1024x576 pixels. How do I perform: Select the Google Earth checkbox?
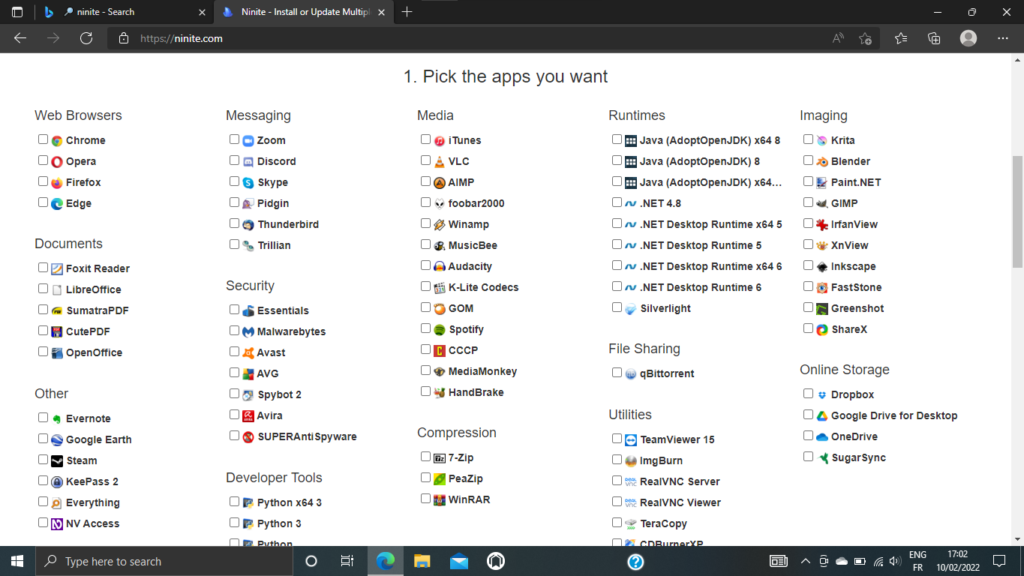click(43, 439)
